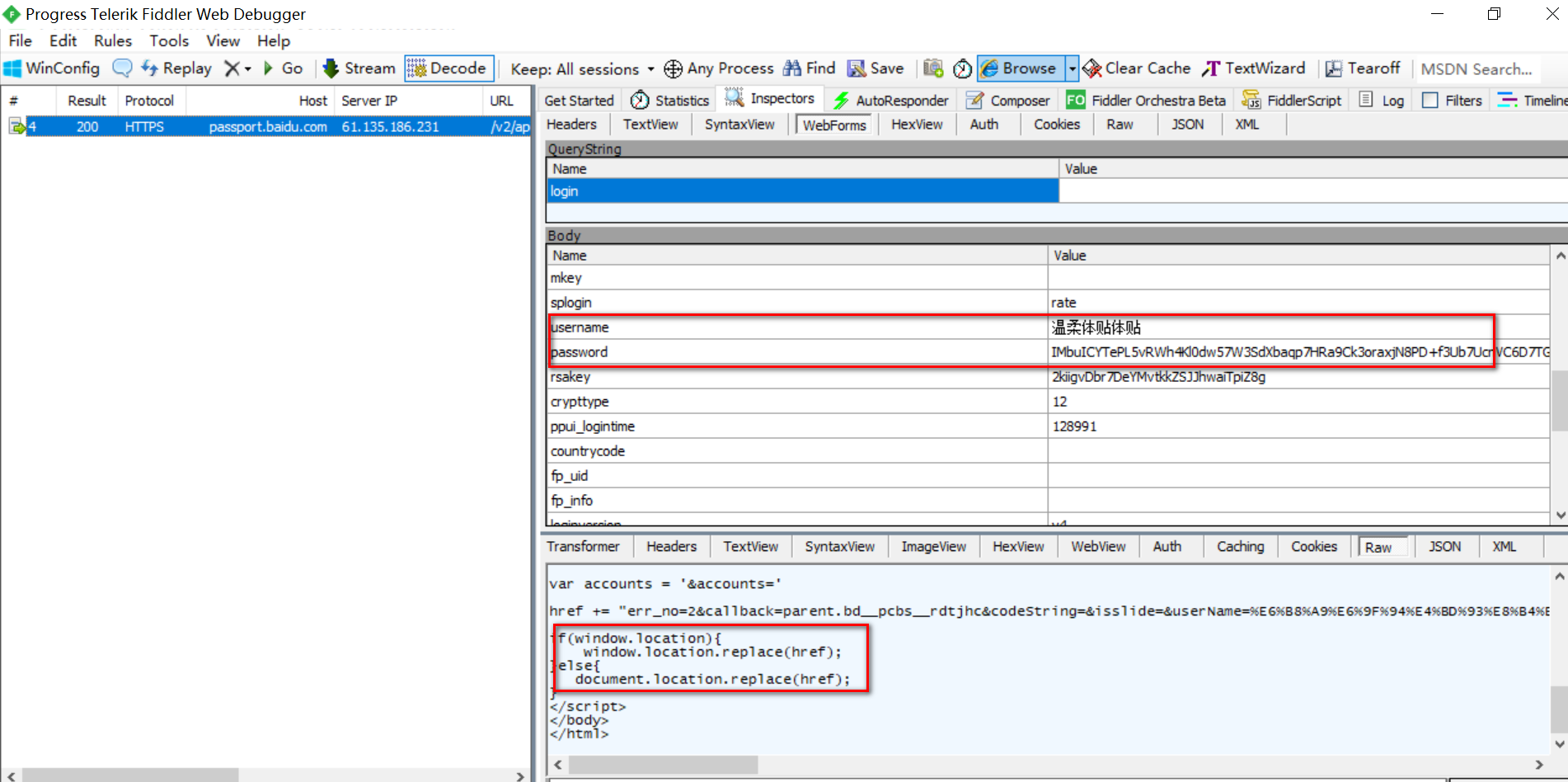This screenshot has width=1568, height=782.
Task: Open the Timeline tab
Action: 1532,101
